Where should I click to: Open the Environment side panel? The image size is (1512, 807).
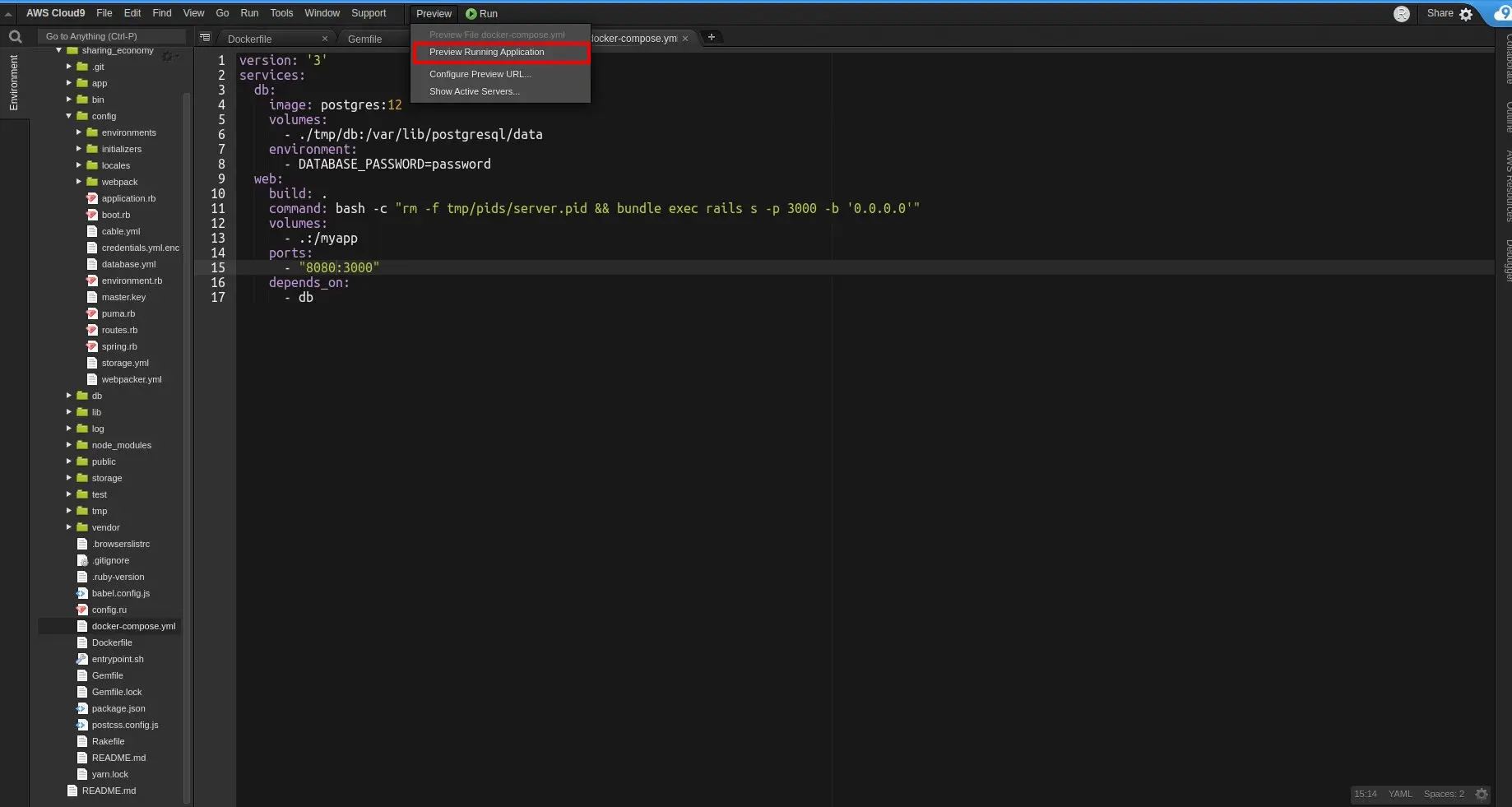tap(13, 83)
